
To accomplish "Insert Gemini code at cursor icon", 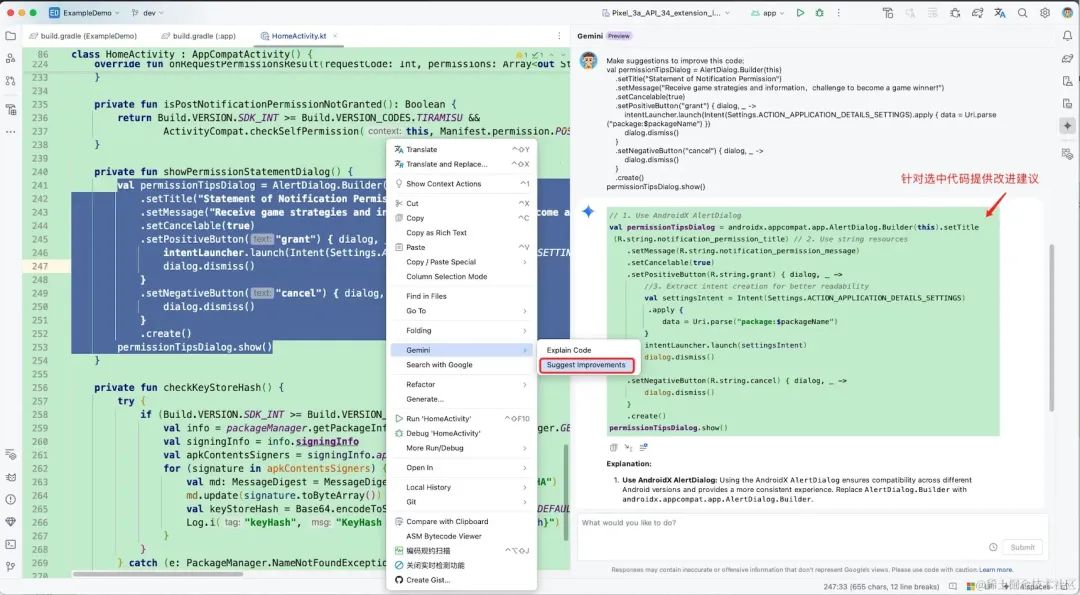I will pyautogui.click(x=628, y=448).
